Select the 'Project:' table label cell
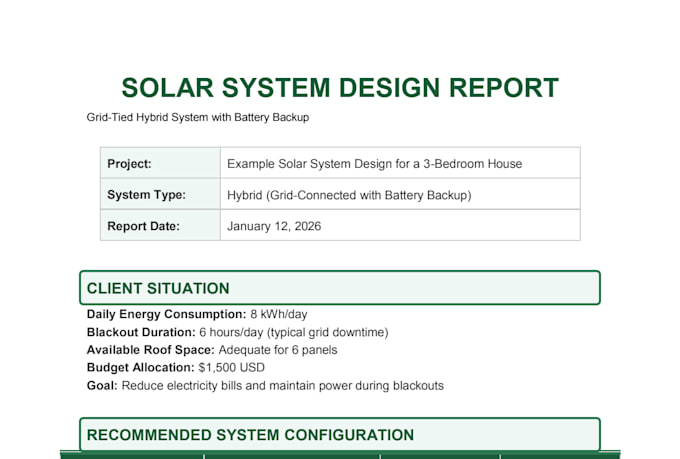Screen dimensions: 680x459 tap(160, 163)
